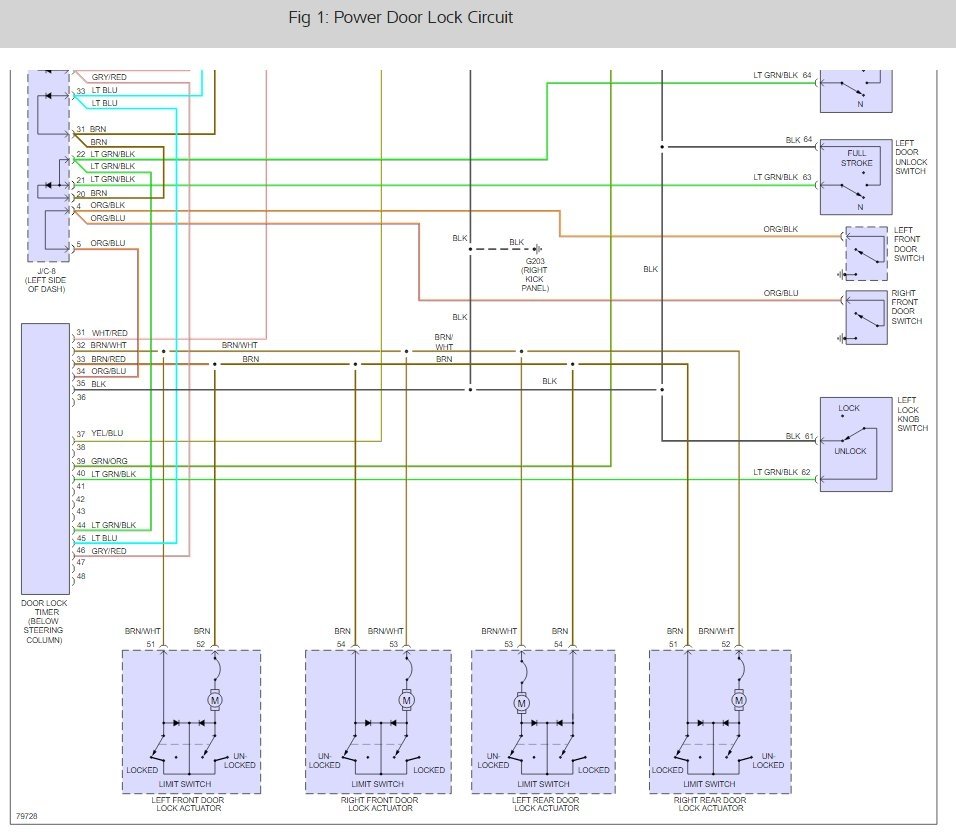
Task: Click UNLOCK text in the lock knob switch
Action: [850, 451]
